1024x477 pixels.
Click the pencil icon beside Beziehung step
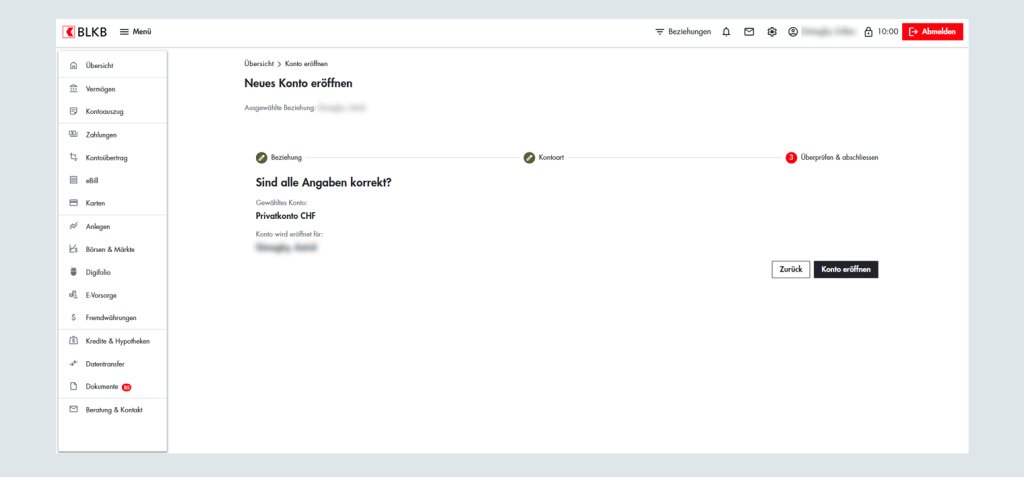pyautogui.click(x=262, y=158)
